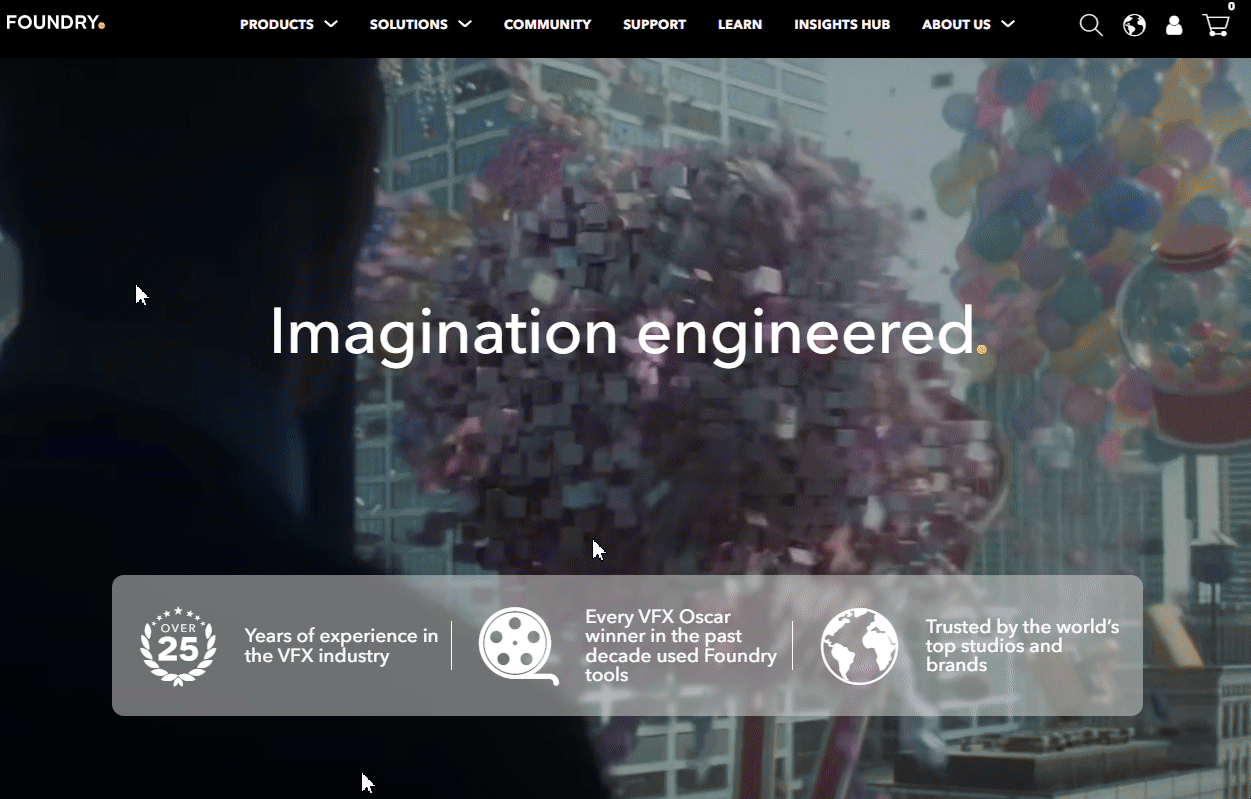Open the Insights Hub menu item
The image size is (1251, 799).
842,24
